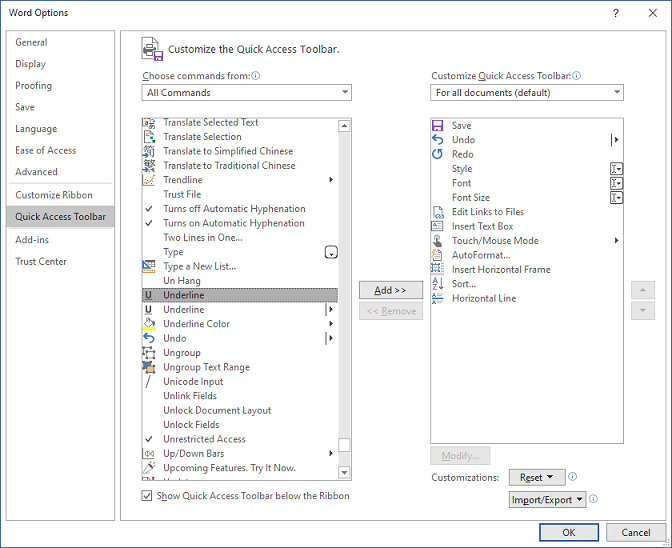This screenshot has height=548, width=672.
Task: Select the Undo icon in the right list
Action: (x=437, y=140)
